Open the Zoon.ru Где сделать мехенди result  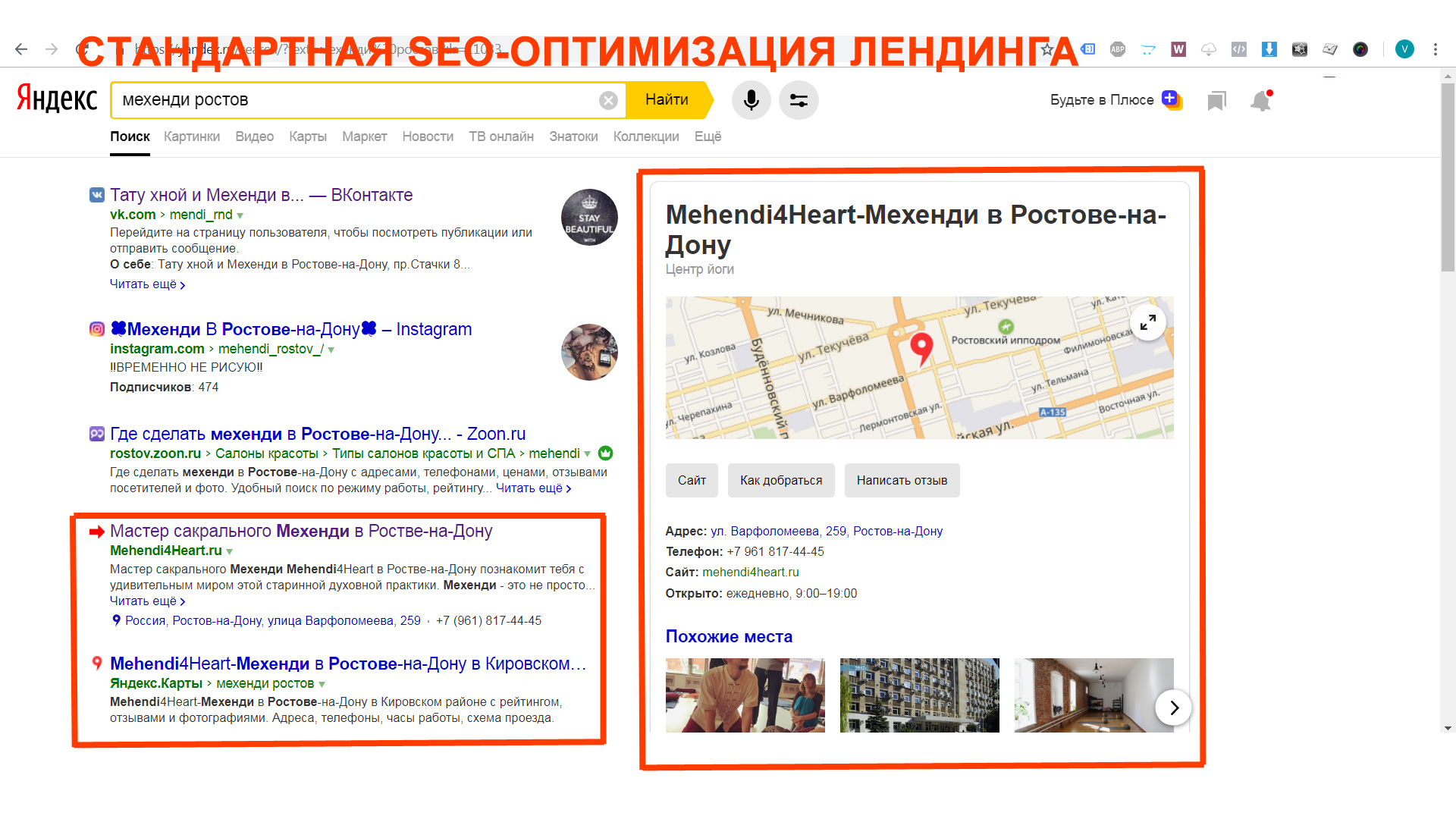318,434
